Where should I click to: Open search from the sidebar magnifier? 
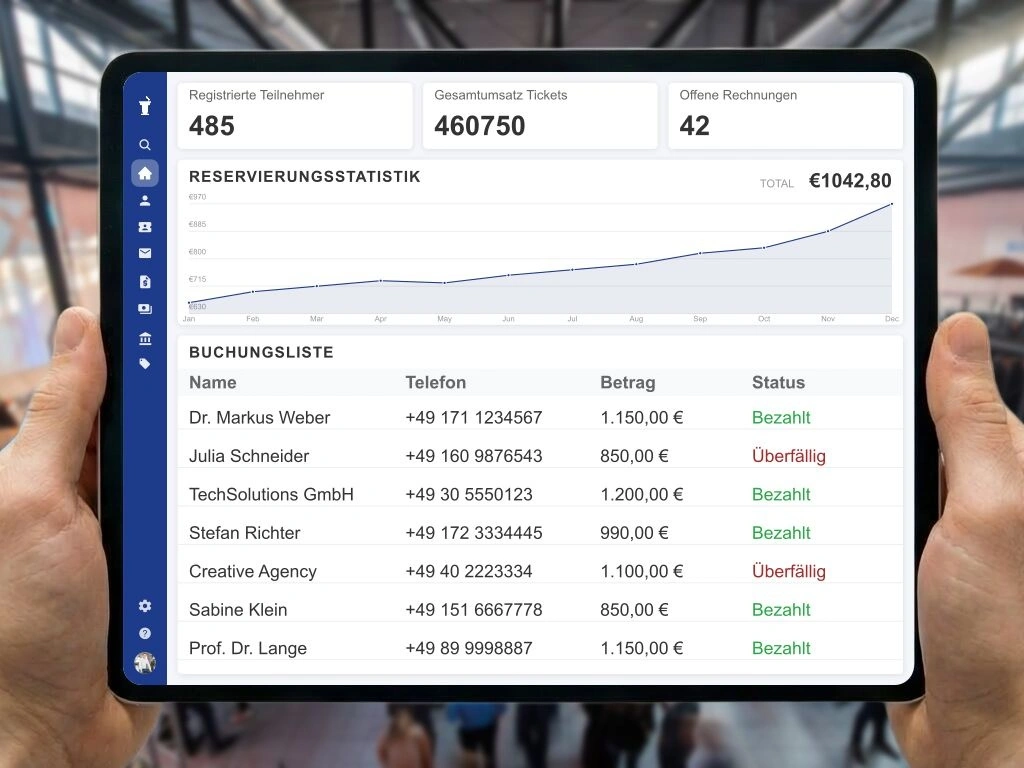(145, 145)
